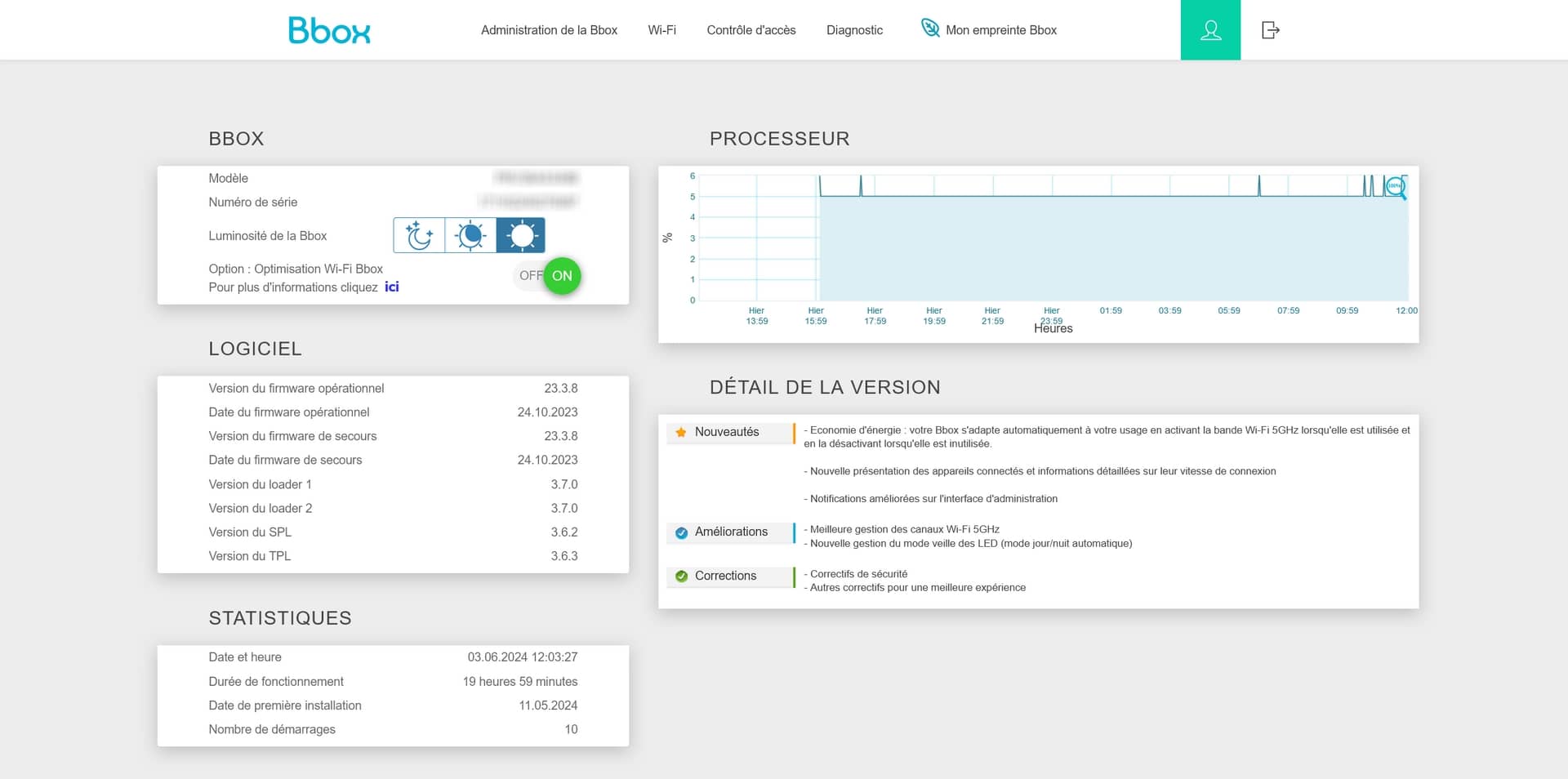Image resolution: width=1568 pixels, height=779 pixels.
Task: Open the Diagnostic menu
Action: pyautogui.click(x=854, y=30)
